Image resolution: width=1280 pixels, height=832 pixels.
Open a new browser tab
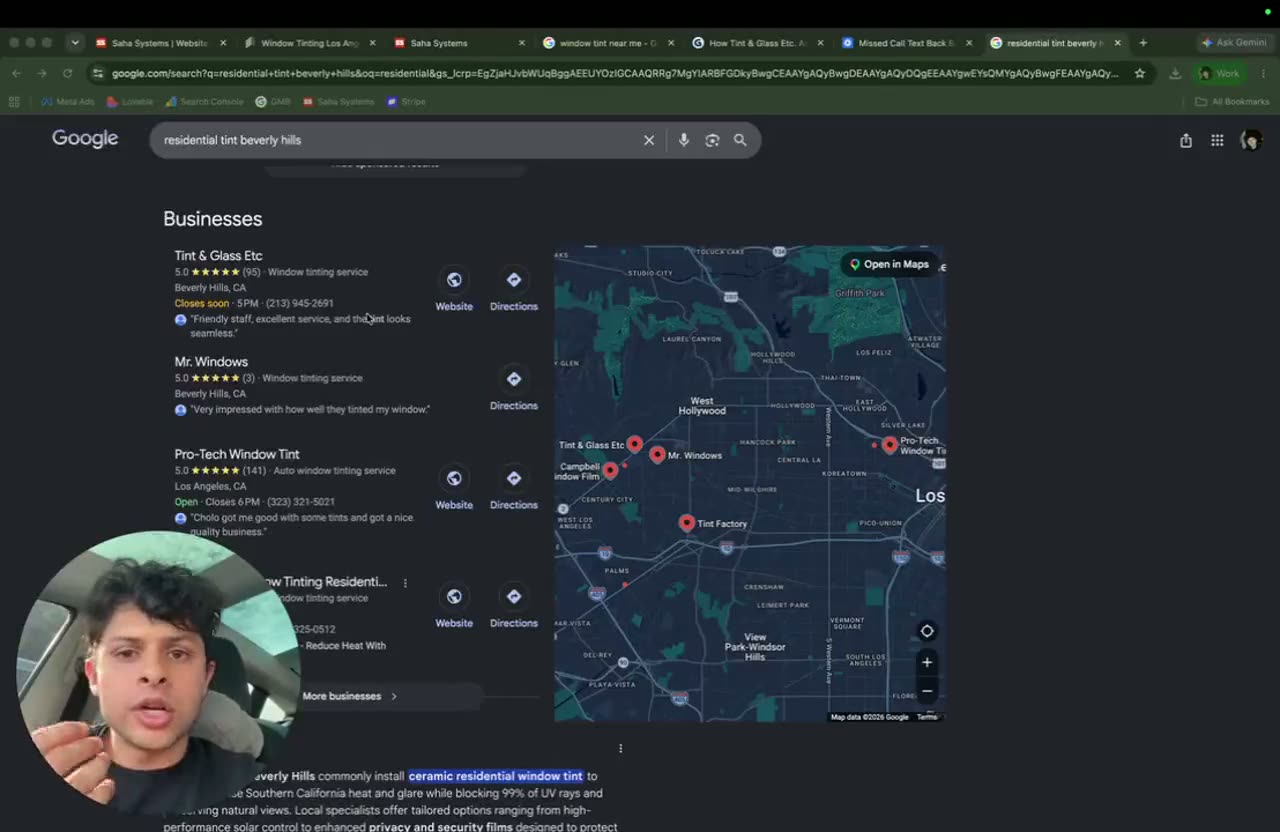point(1143,43)
